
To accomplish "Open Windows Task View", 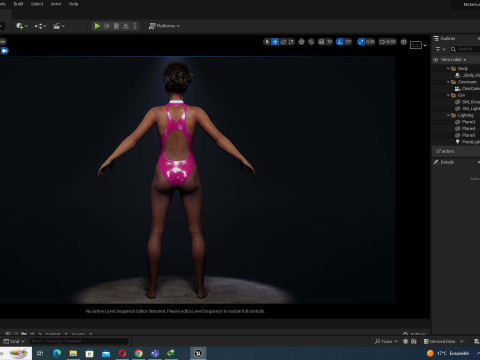I will coord(40,353).
